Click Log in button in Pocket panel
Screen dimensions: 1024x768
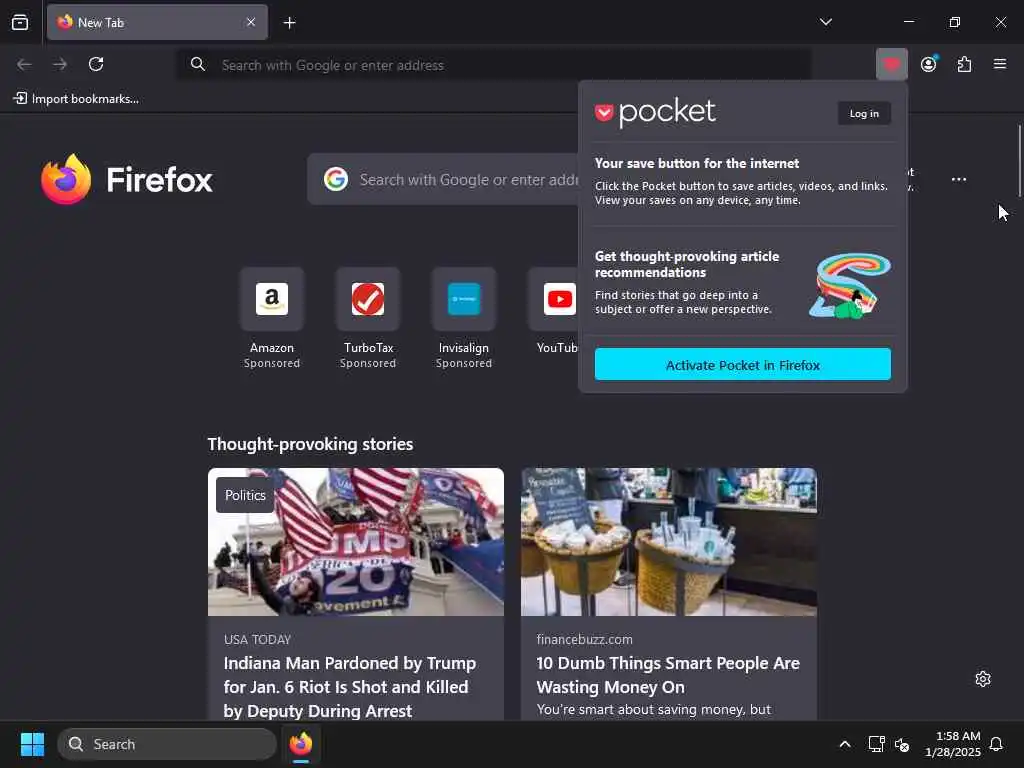pyautogui.click(x=864, y=114)
